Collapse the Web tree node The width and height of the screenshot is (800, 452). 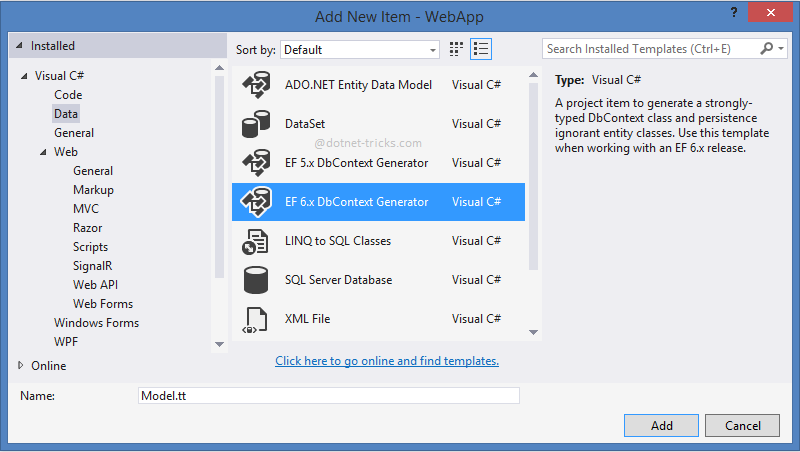click(43, 152)
